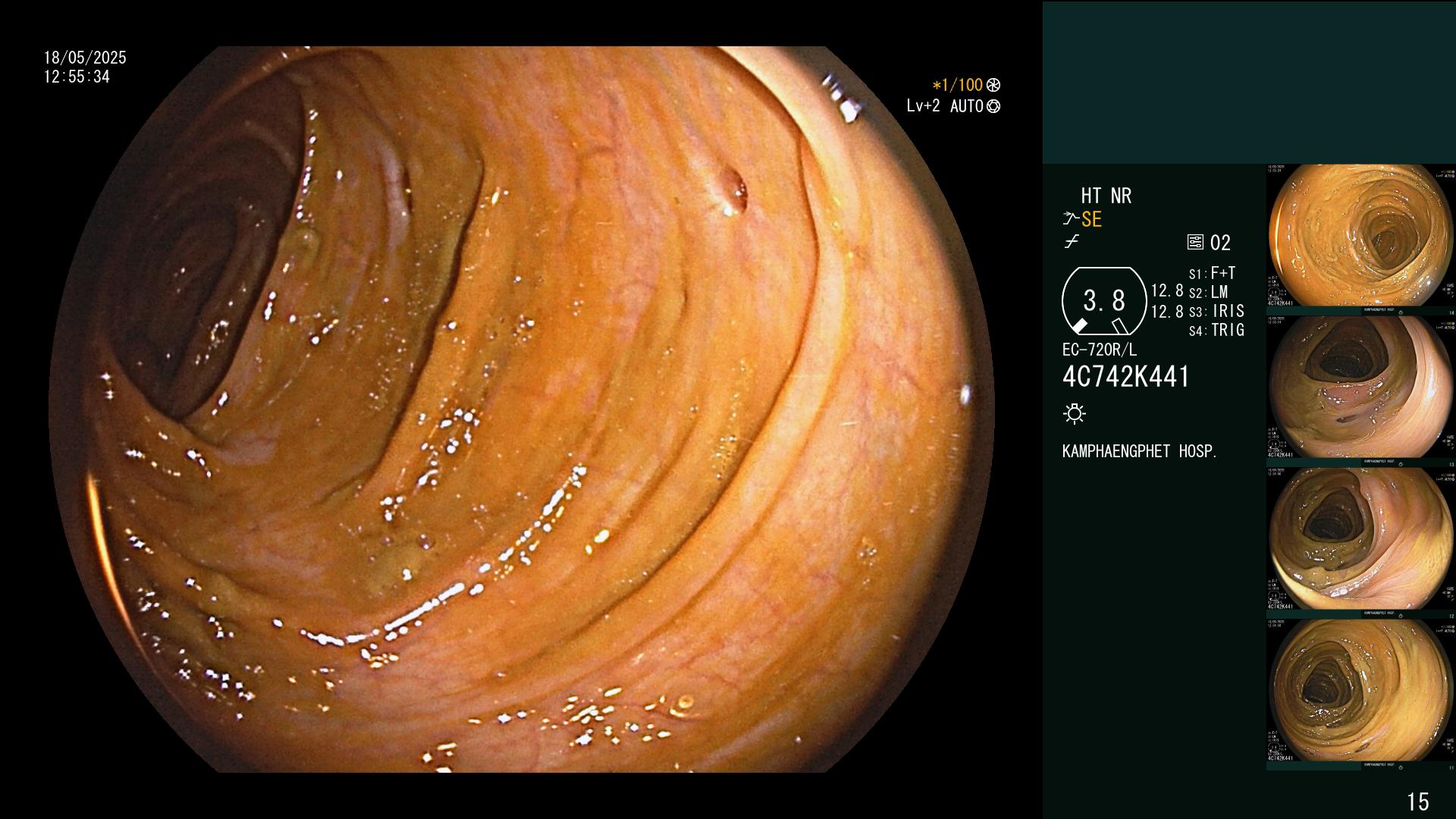
Task: Click the S3: IRIS switch assignment
Action: click(1217, 311)
